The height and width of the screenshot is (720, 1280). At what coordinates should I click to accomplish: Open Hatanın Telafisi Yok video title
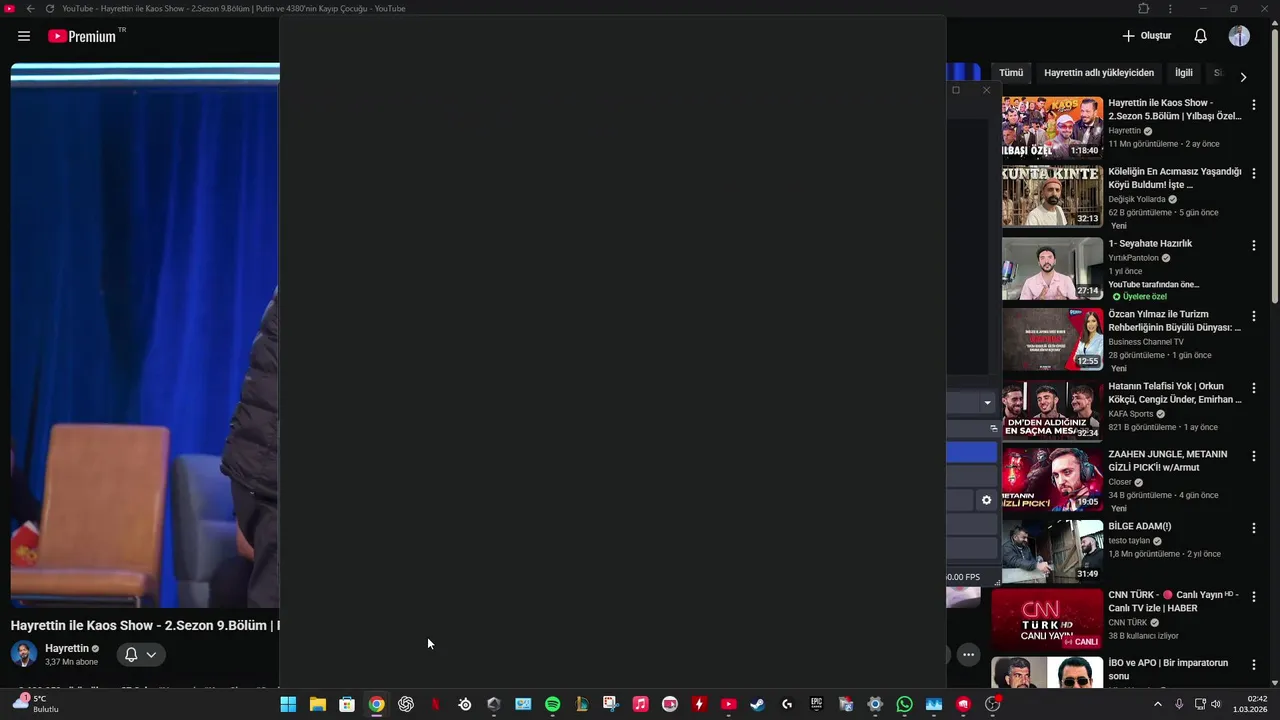(x=1174, y=393)
